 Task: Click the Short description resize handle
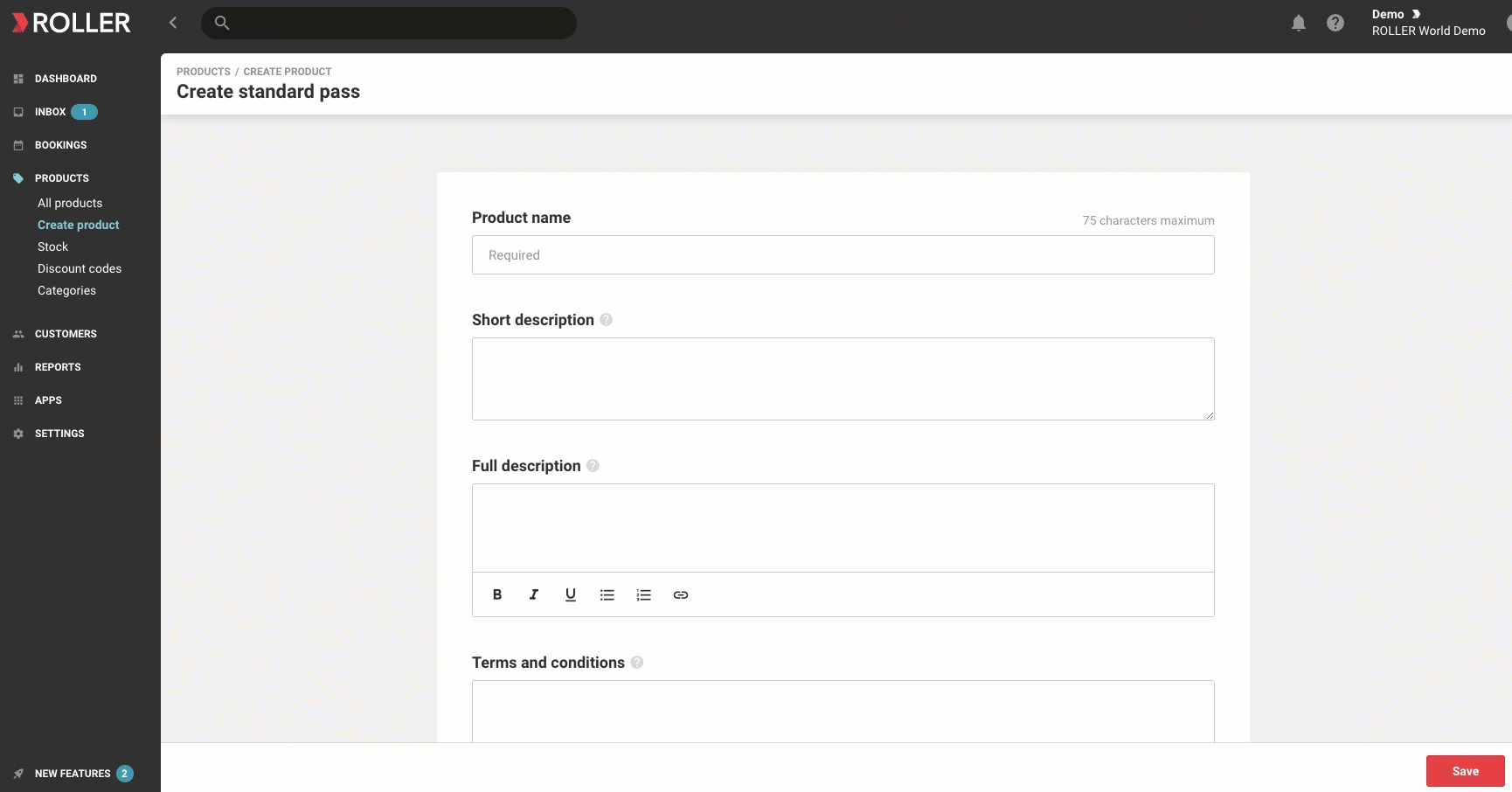[x=1210, y=415]
